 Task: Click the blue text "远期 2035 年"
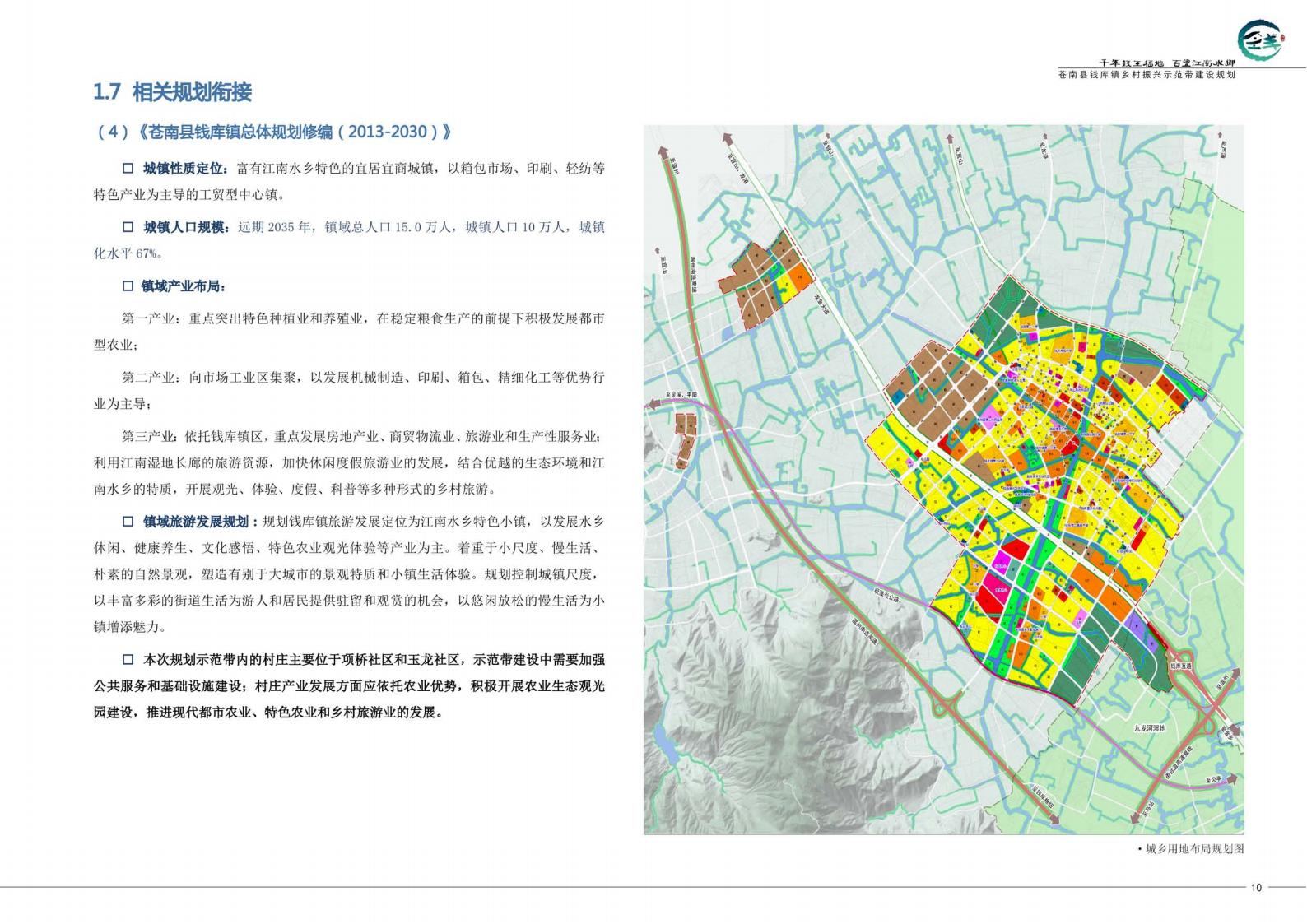[x=275, y=227]
